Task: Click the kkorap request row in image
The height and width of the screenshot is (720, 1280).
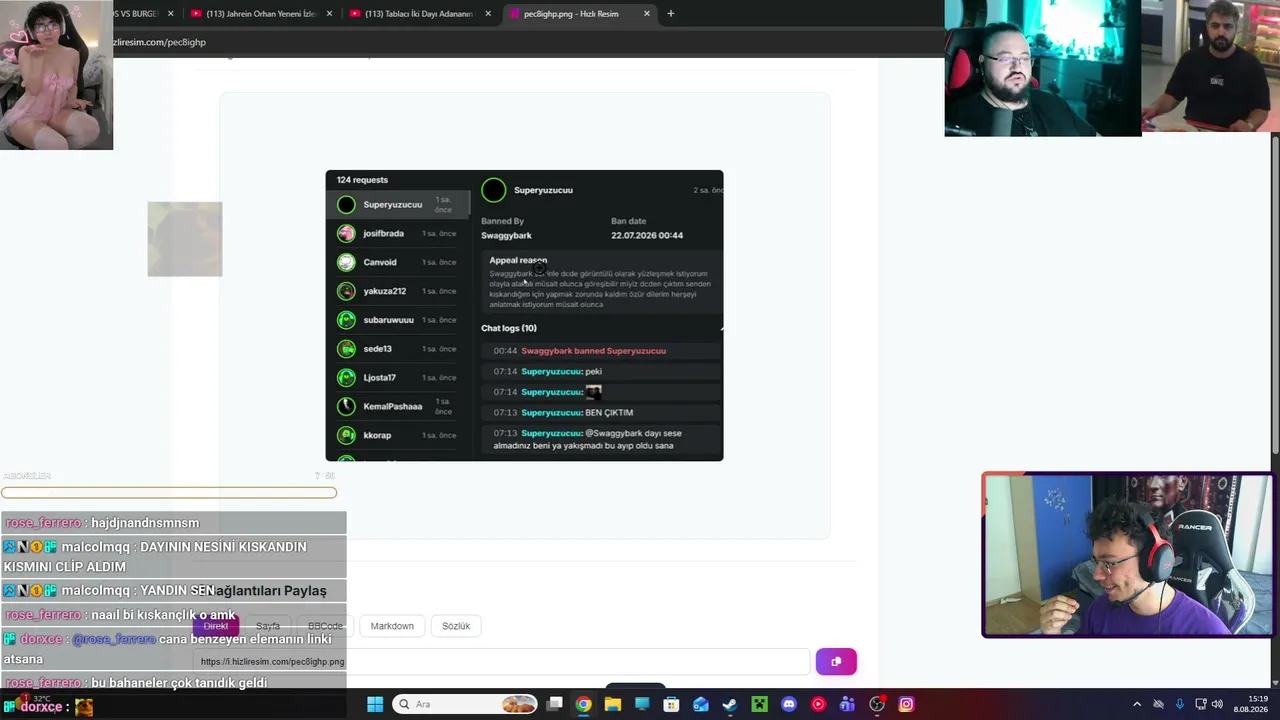Action: pyautogui.click(x=398, y=436)
